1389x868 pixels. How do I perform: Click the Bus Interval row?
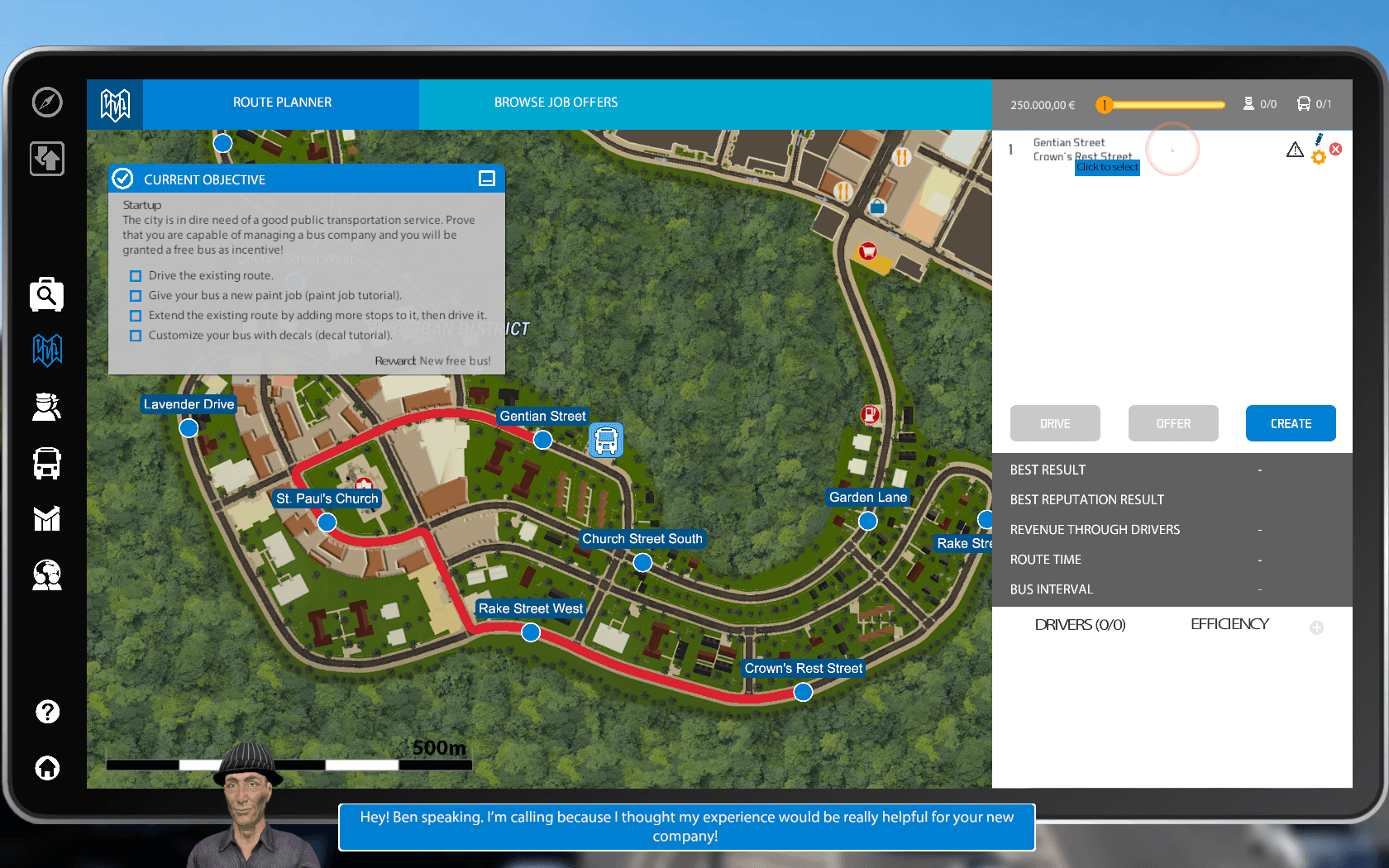(x=1172, y=589)
